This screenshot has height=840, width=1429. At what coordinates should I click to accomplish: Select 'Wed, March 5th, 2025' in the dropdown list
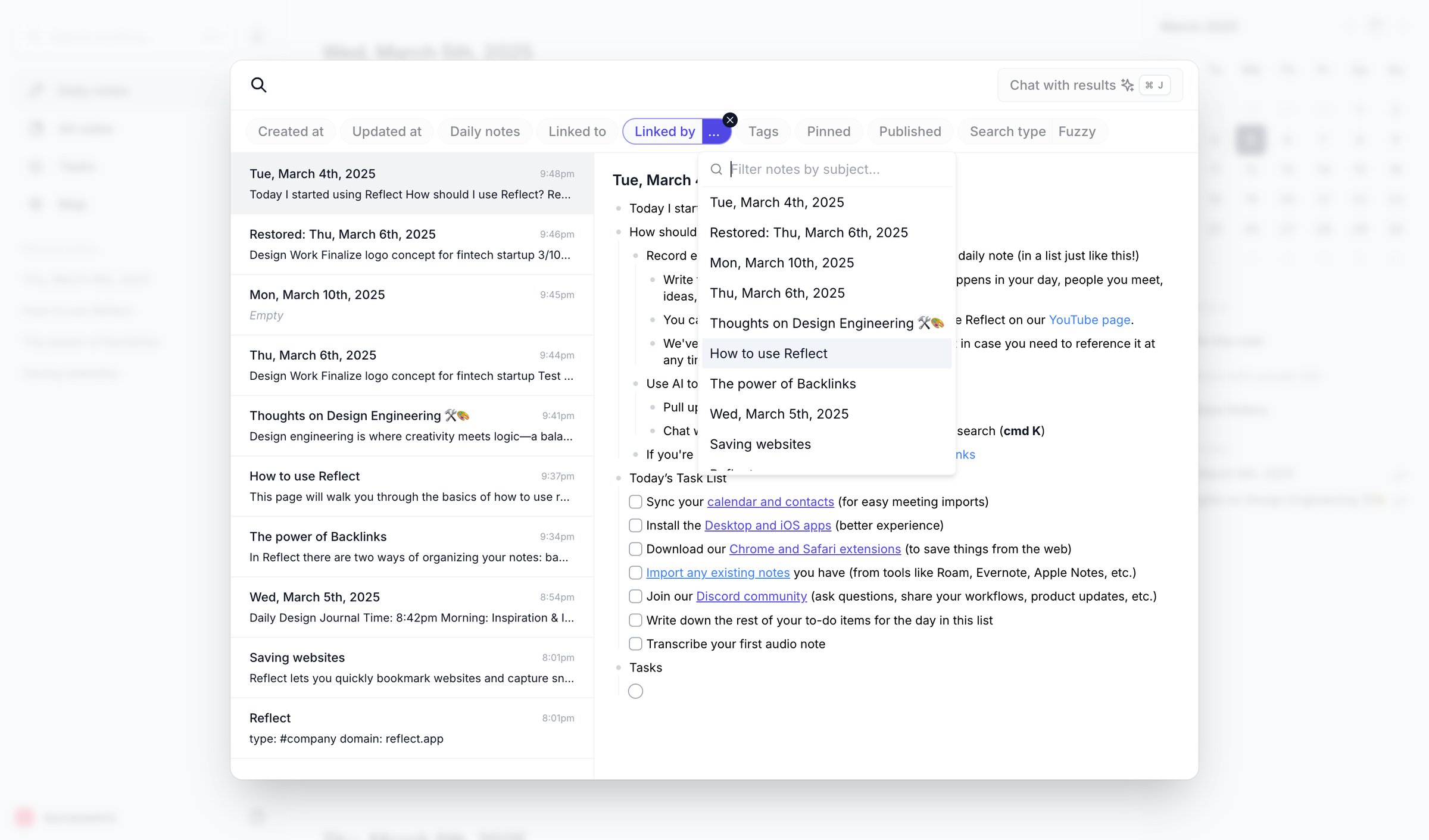(826, 414)
